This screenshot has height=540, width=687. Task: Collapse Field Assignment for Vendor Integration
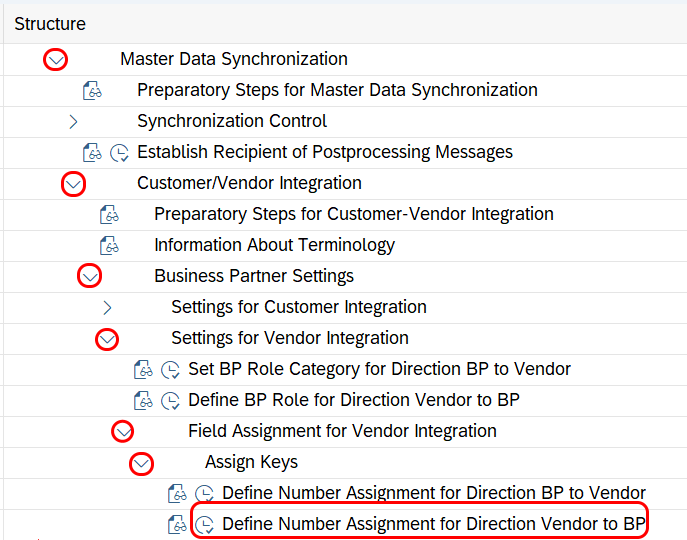point(123,432)
